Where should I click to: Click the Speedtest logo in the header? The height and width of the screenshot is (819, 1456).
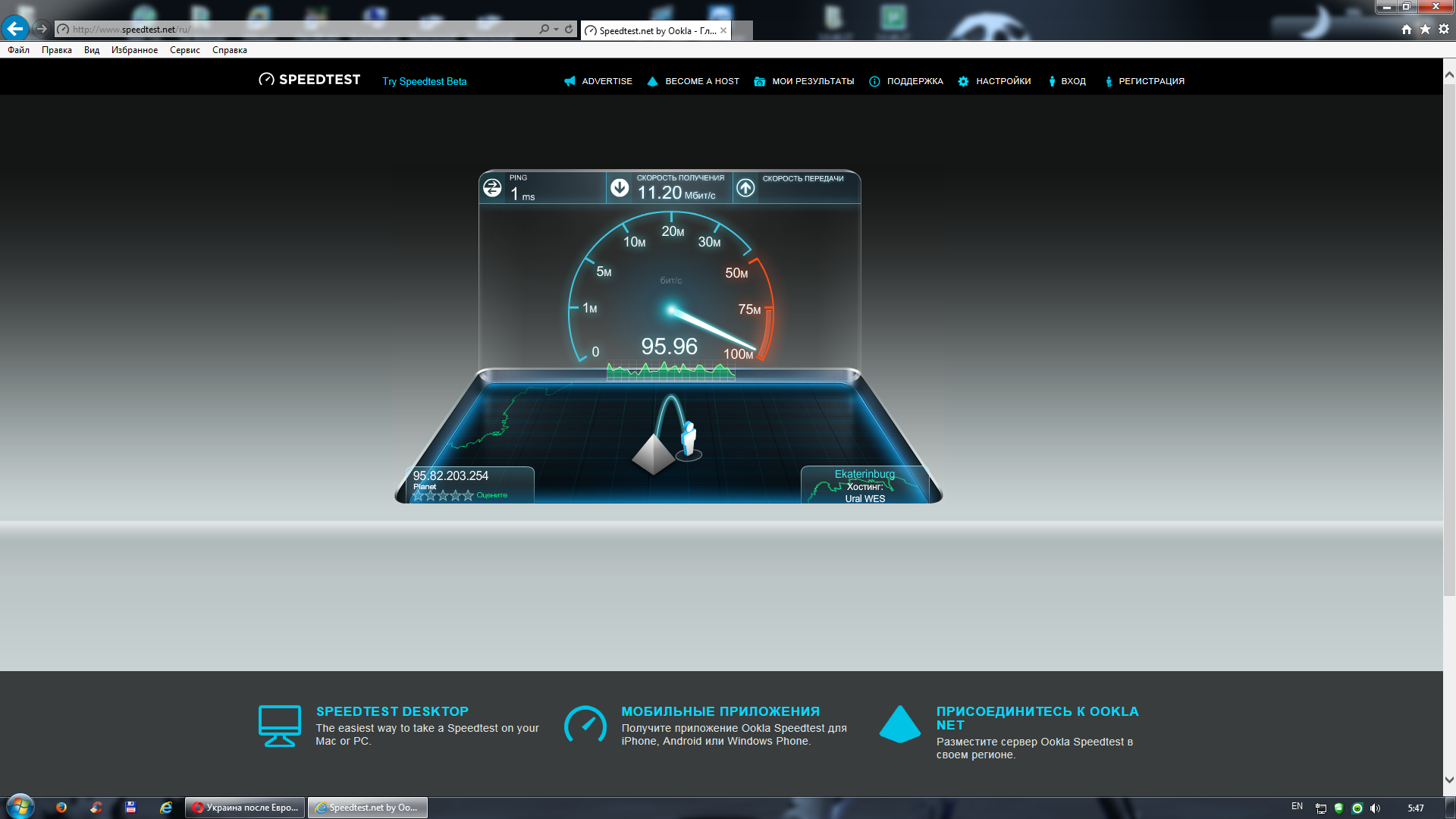tap(309, 80)
